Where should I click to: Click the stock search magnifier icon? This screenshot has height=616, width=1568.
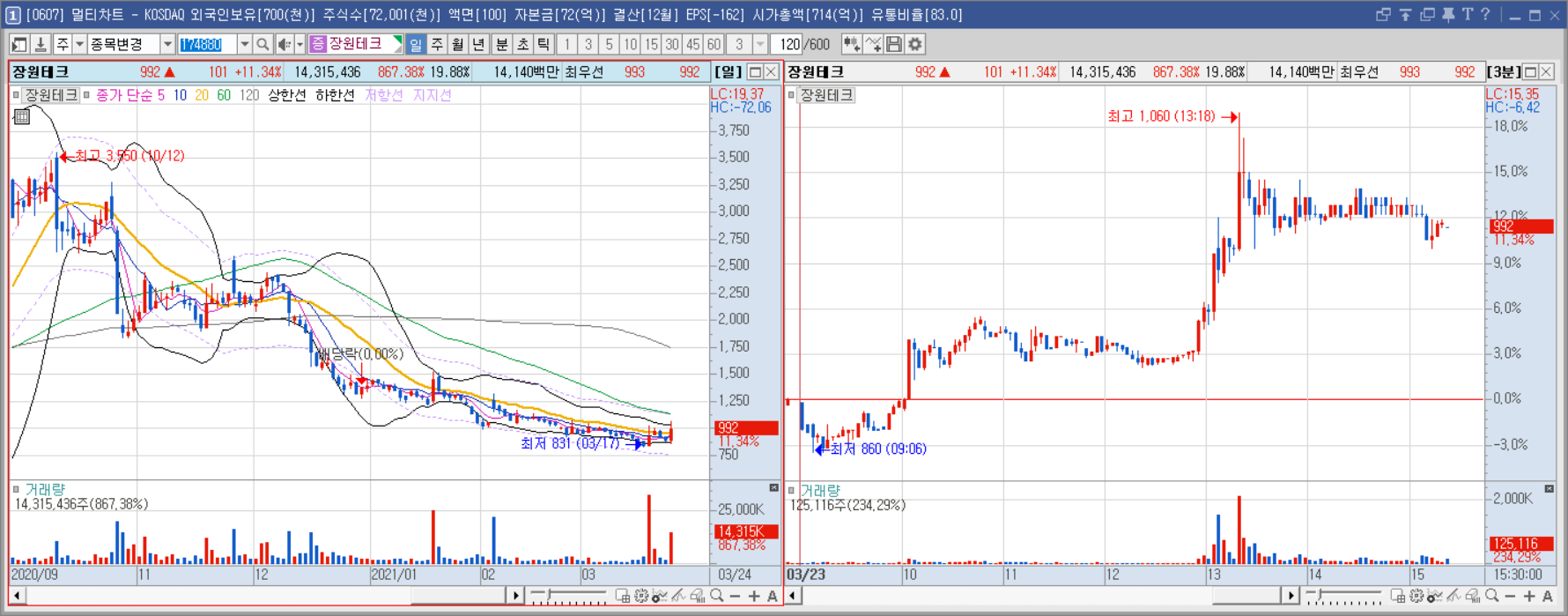click(x=263, y=44)
